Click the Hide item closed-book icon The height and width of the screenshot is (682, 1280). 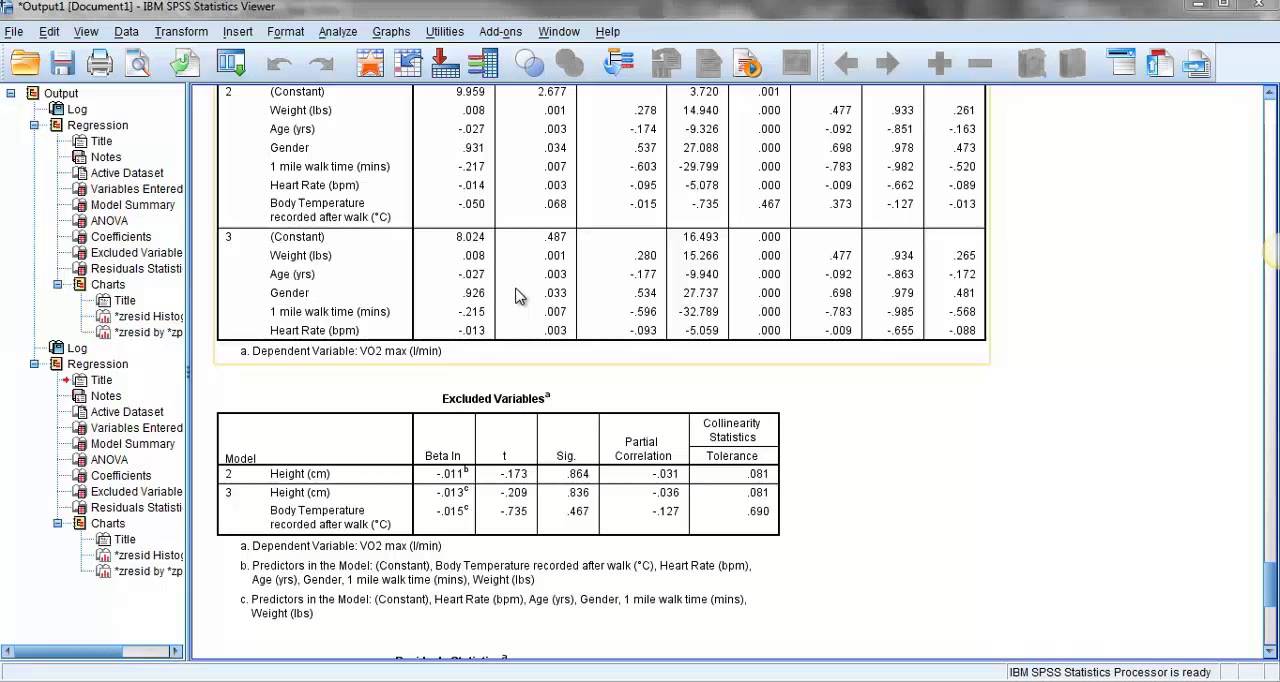coord(1072,64)
